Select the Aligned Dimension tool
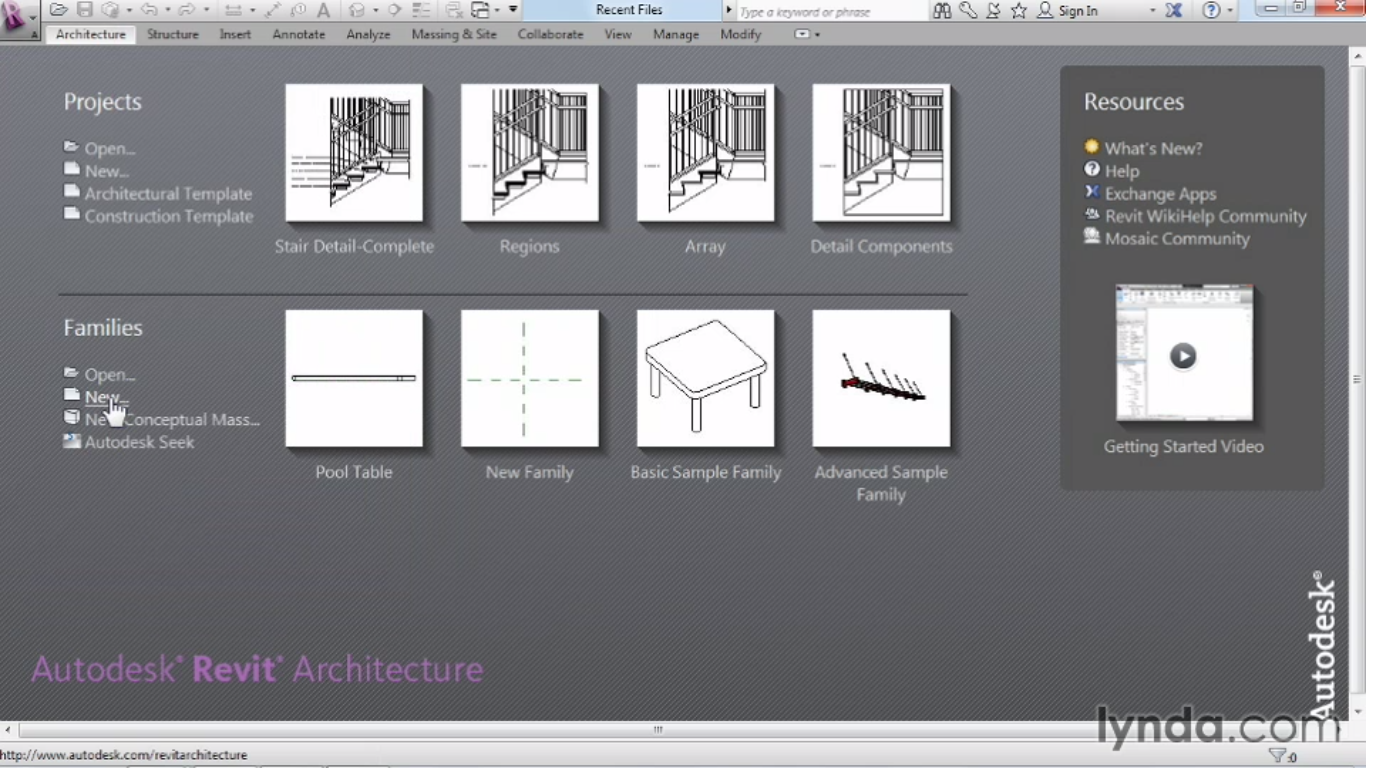Screen dimensions: 1394x768 [273, 10]
